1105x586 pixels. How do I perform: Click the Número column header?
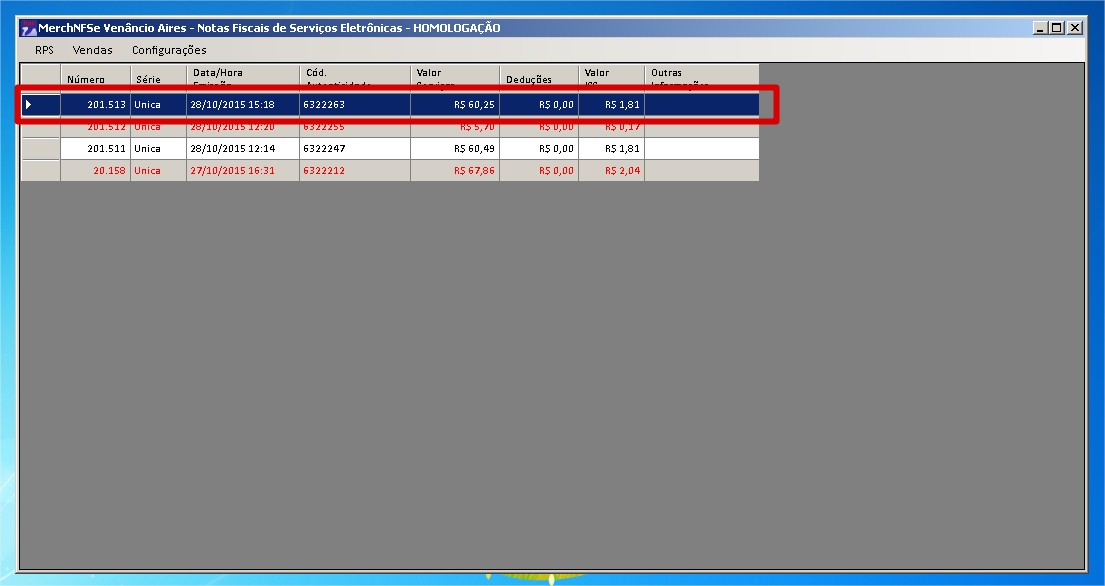[96, 77]
